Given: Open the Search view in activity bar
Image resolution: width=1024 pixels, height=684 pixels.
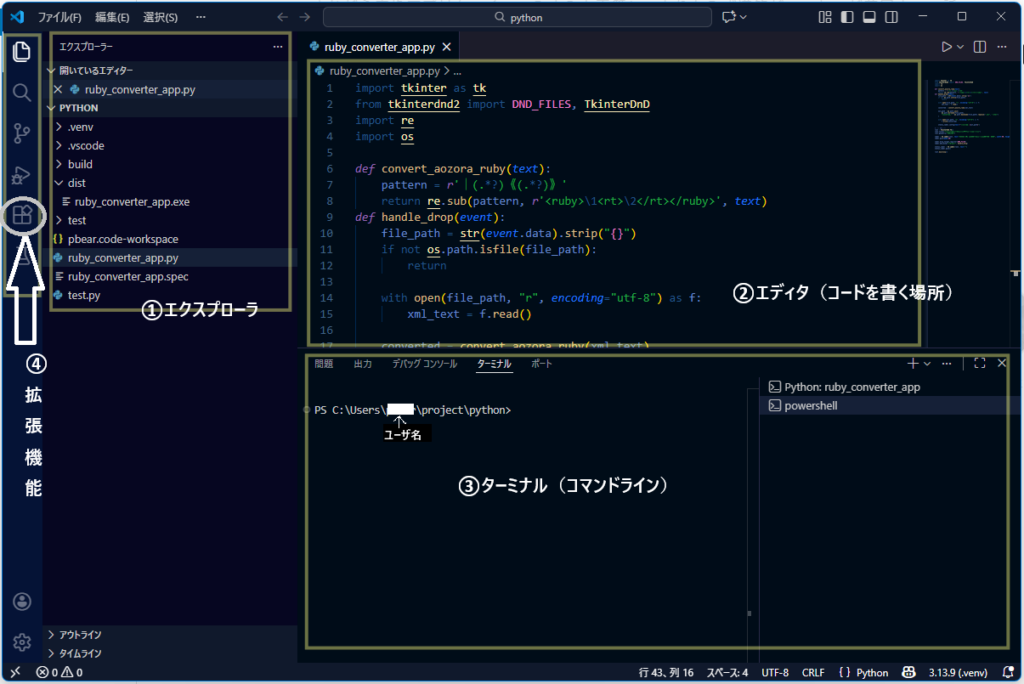Looking at the screenshot, I should [21, 93].
